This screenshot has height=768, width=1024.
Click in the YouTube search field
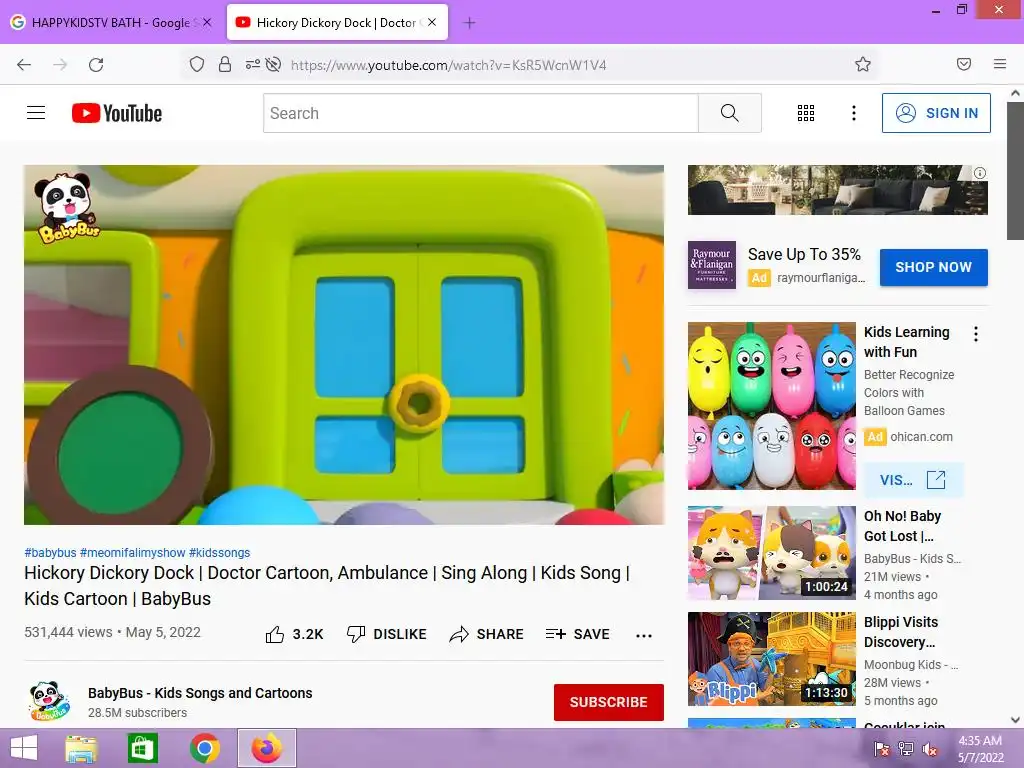click(481, 113)
